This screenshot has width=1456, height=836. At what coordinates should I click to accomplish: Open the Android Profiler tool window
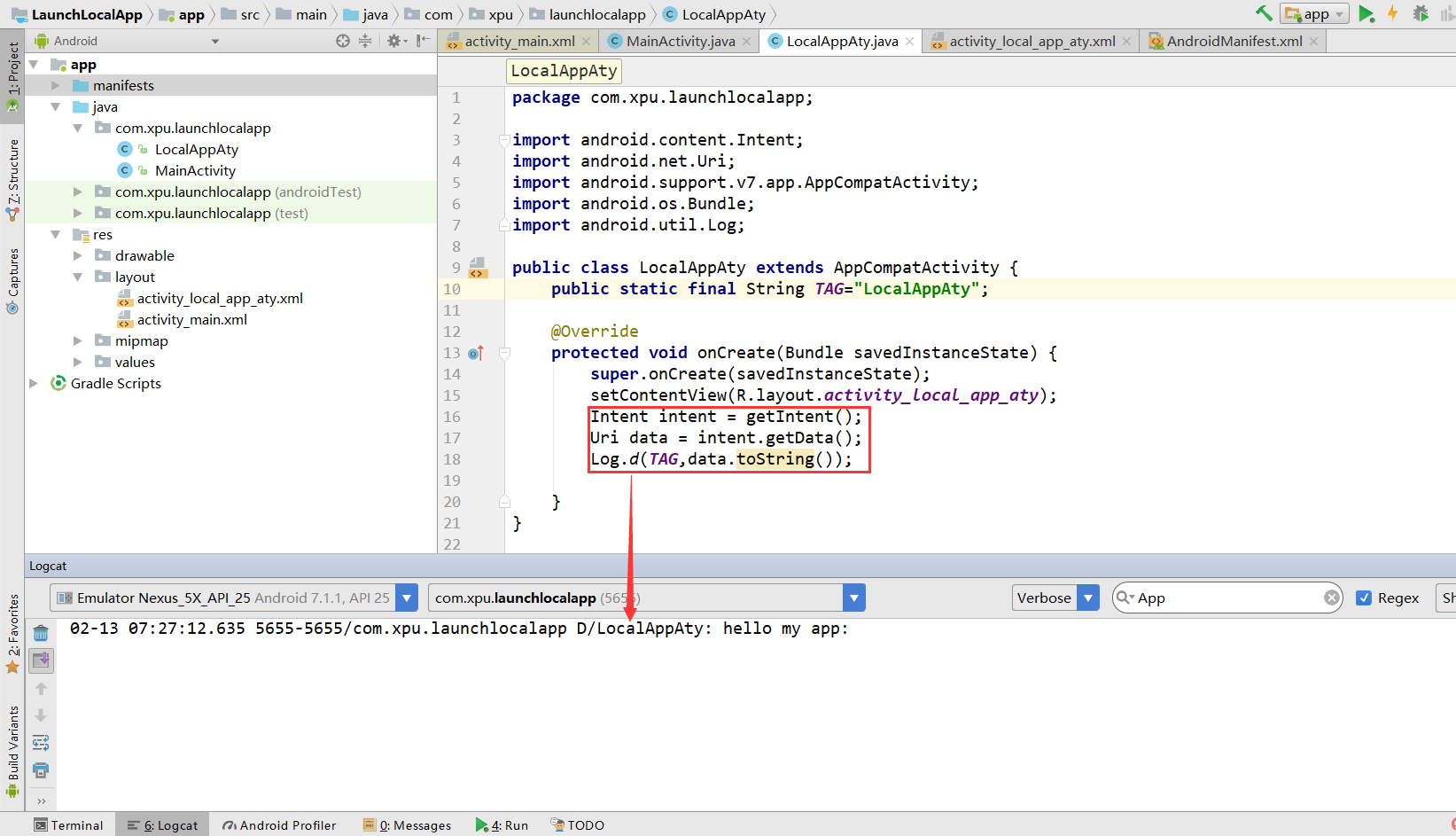click(x=279, y=825)
